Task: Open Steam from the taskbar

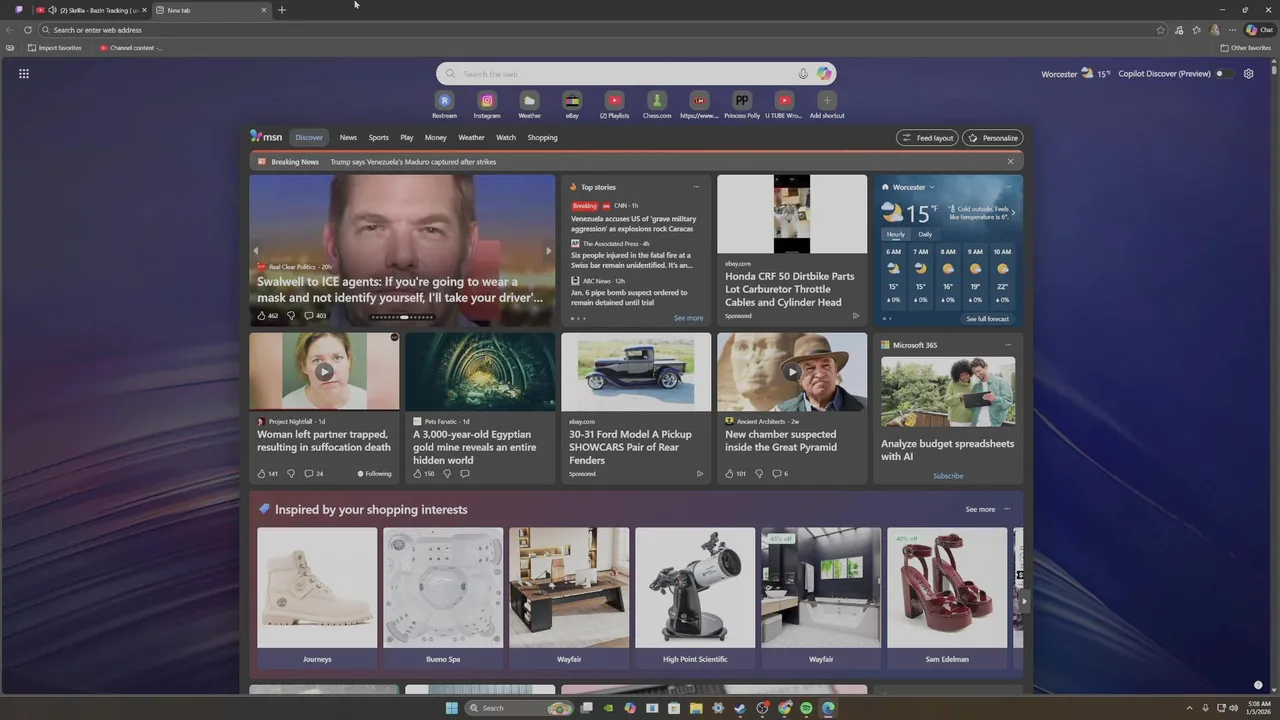Action: tap(740, 708)
